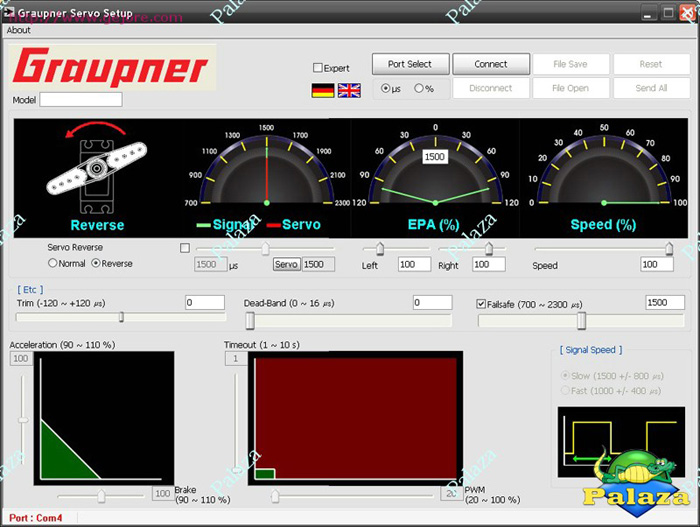Click the Servo button beside 1500
700x527 pixels.
tap(287, 264)
